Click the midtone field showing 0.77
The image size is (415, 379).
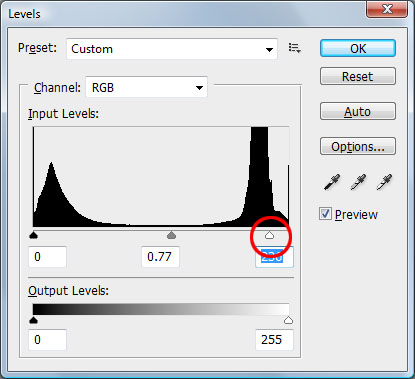[160, 257]
